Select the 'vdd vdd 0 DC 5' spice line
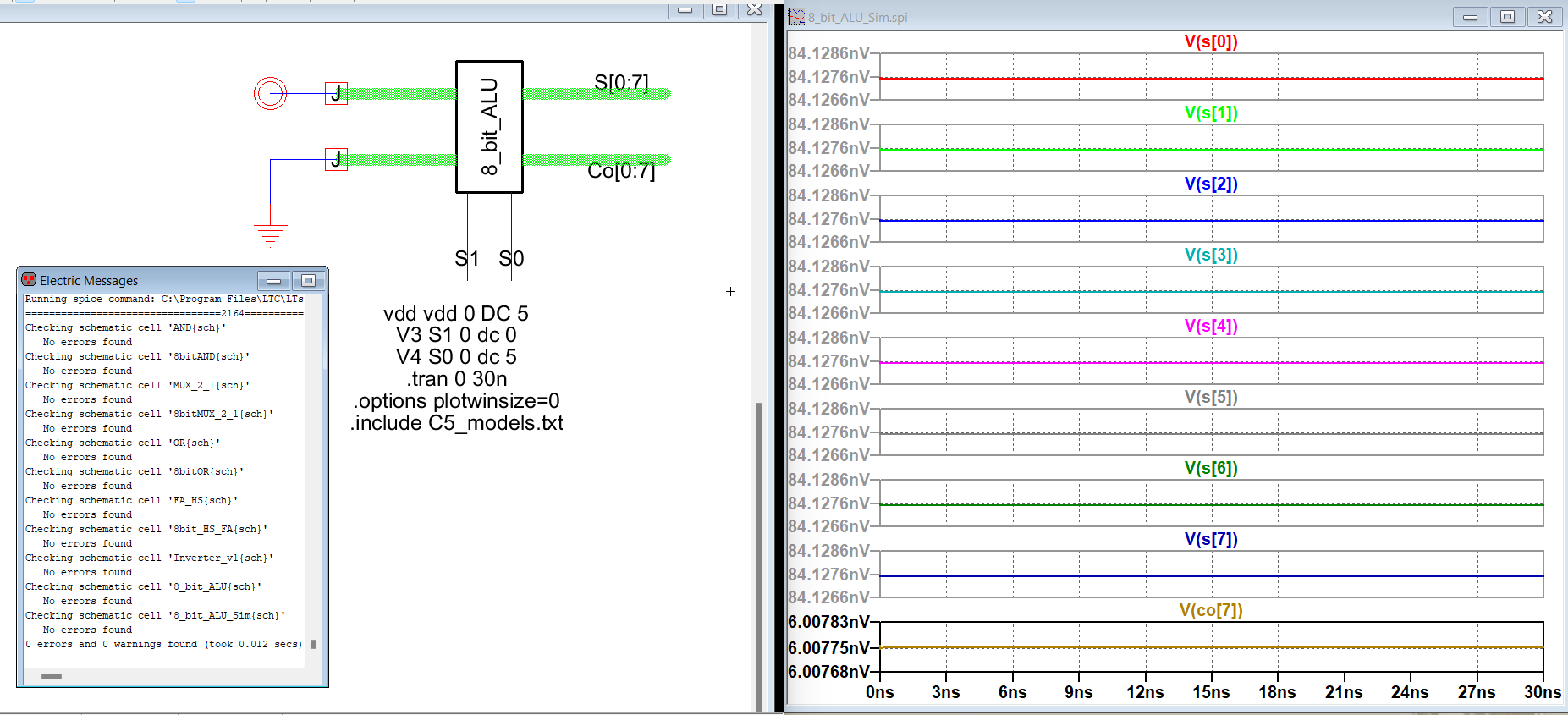The image size is (1568, 715). (456, 314)
